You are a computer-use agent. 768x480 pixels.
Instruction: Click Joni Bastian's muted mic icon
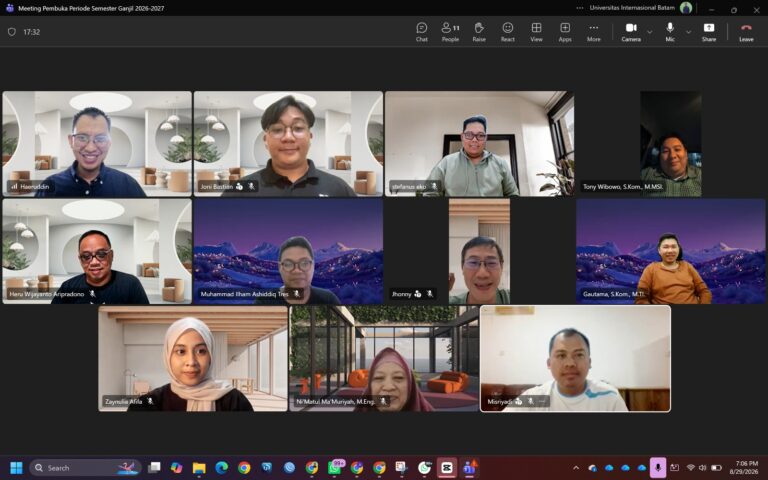[x=251, y=186]
